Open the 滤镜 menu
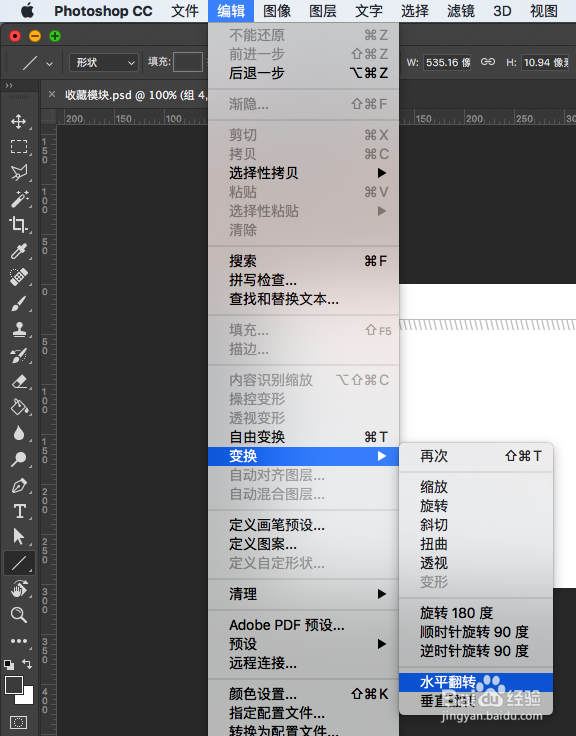The height and width of the screenshot is (736, 576). pos(461,11)
